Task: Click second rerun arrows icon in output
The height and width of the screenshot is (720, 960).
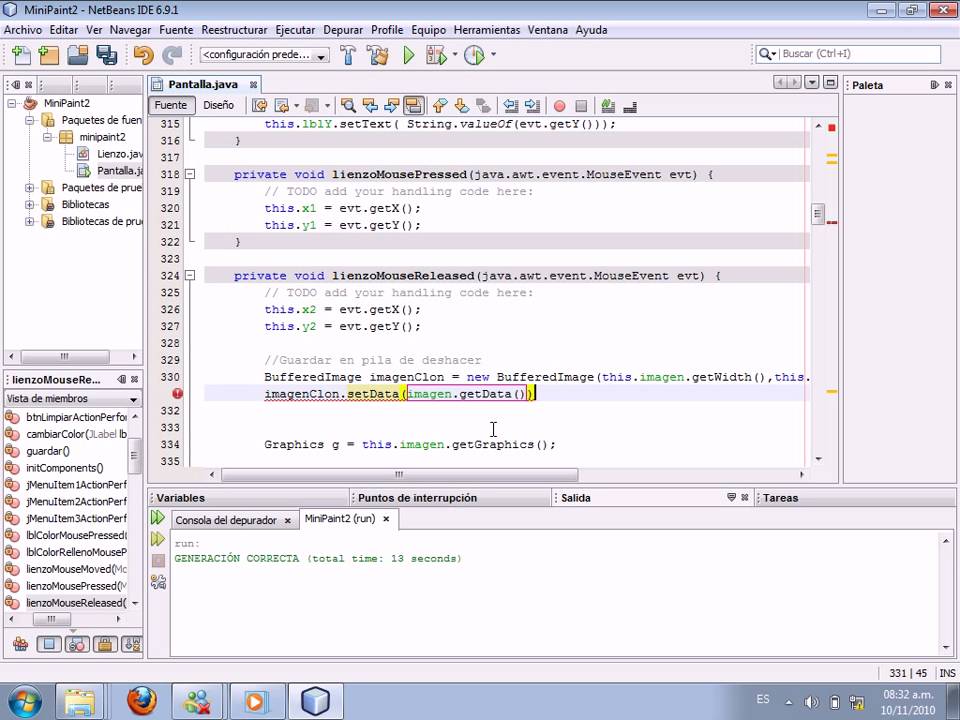Action: tap(158, 539)
